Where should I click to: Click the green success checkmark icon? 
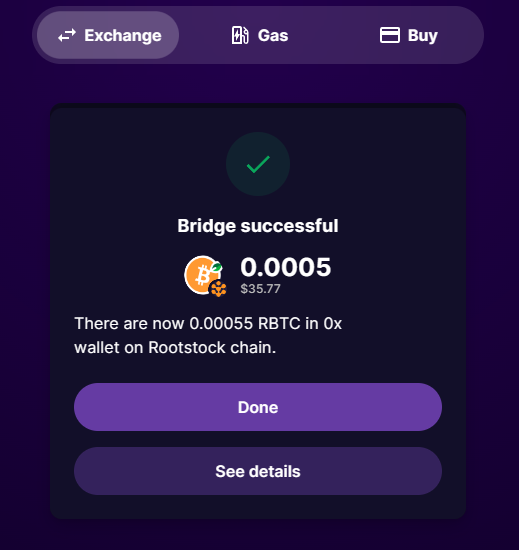(258, 164)
